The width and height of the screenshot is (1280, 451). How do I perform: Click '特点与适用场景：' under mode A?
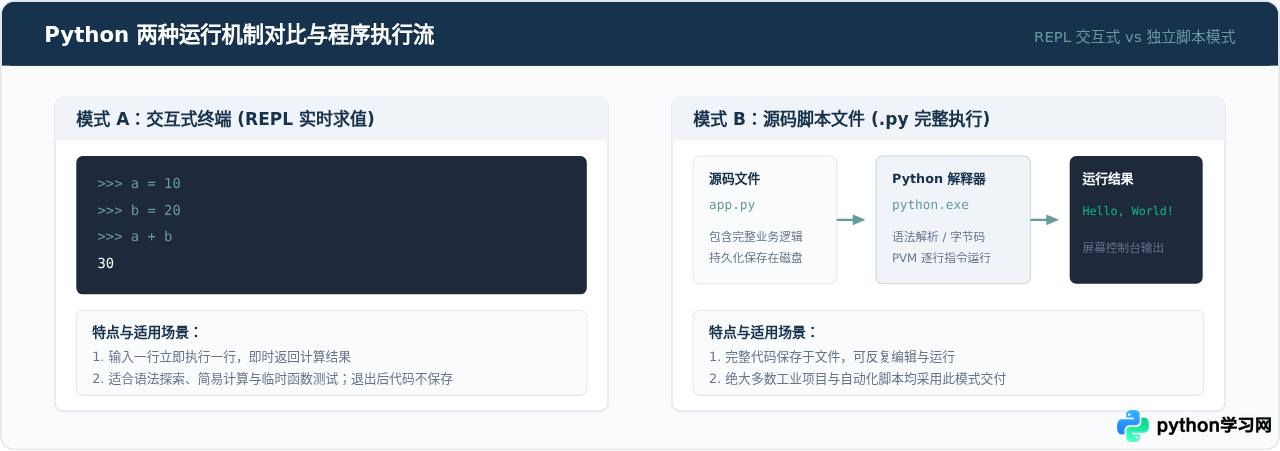[x=146, y=333]
